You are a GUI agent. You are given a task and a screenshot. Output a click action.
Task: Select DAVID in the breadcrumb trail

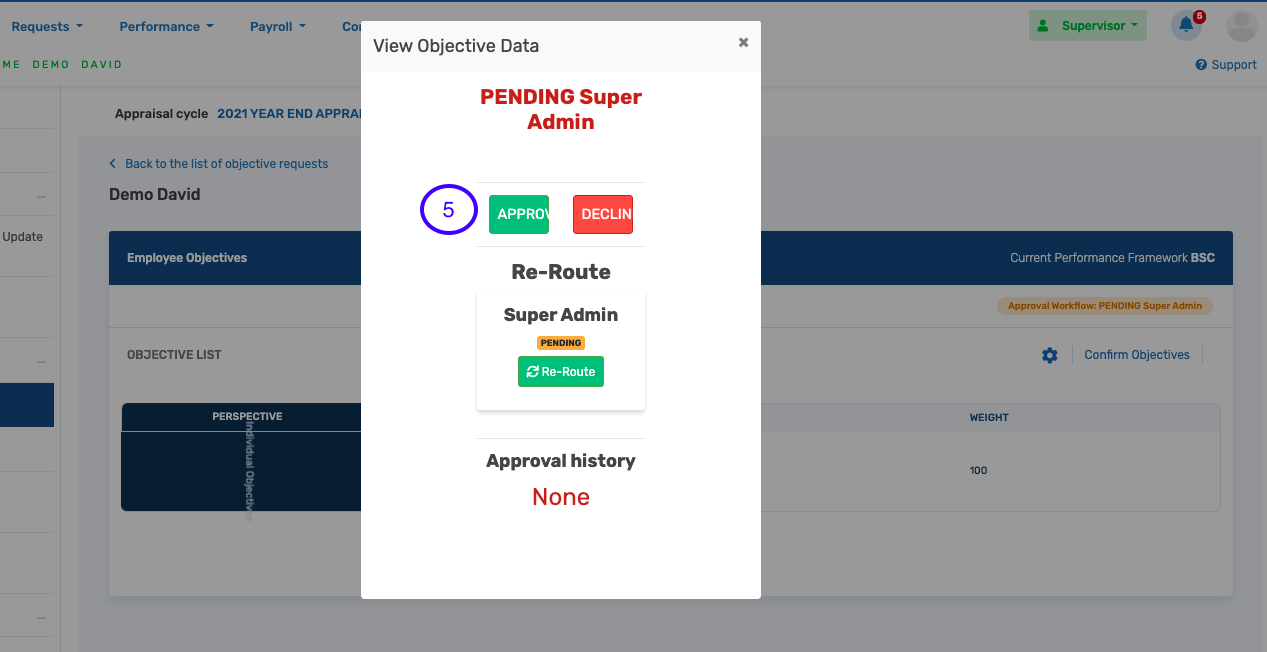coord(101,64)
